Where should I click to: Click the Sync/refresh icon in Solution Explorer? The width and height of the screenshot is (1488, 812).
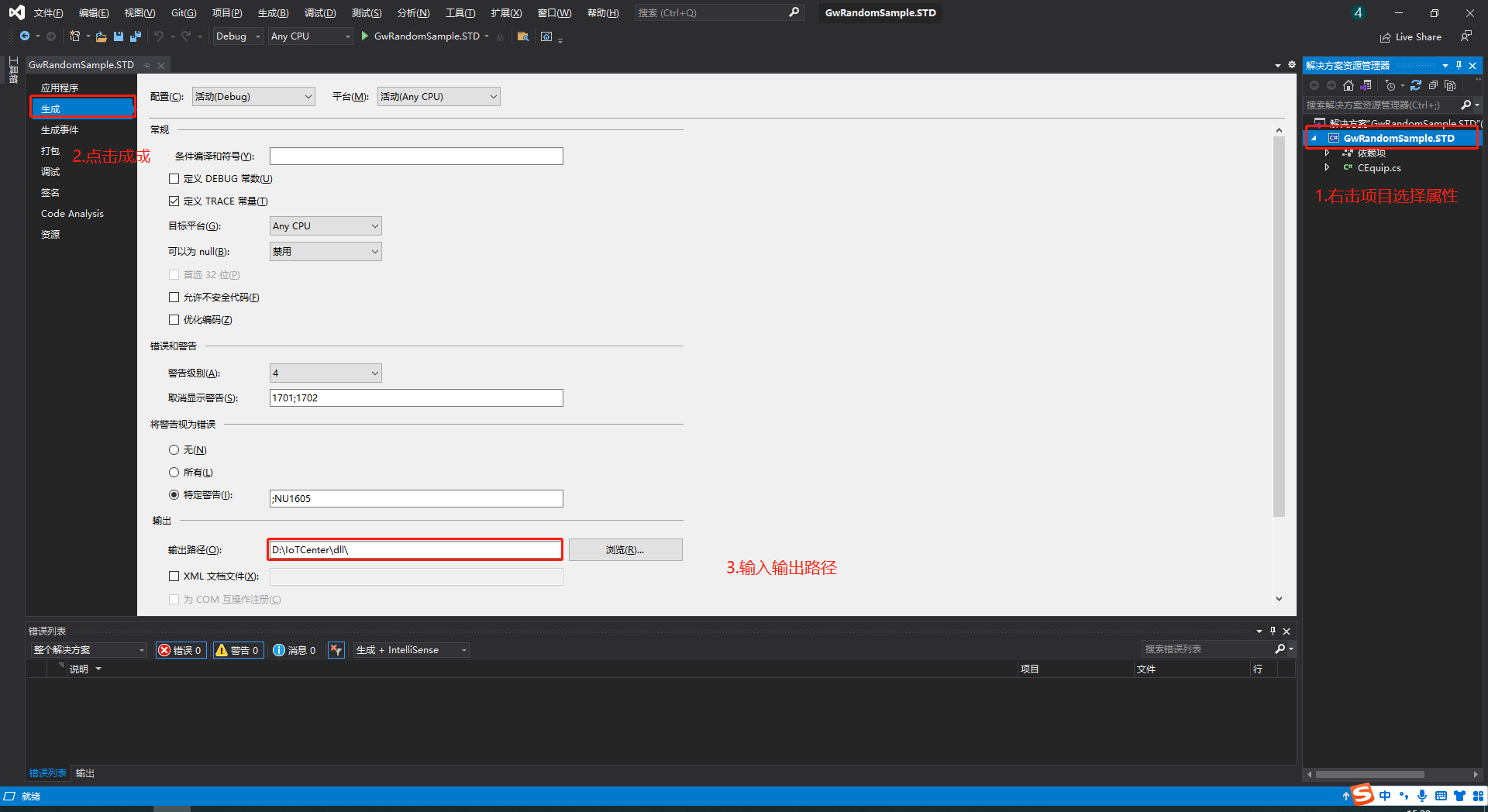point(1416,85)
